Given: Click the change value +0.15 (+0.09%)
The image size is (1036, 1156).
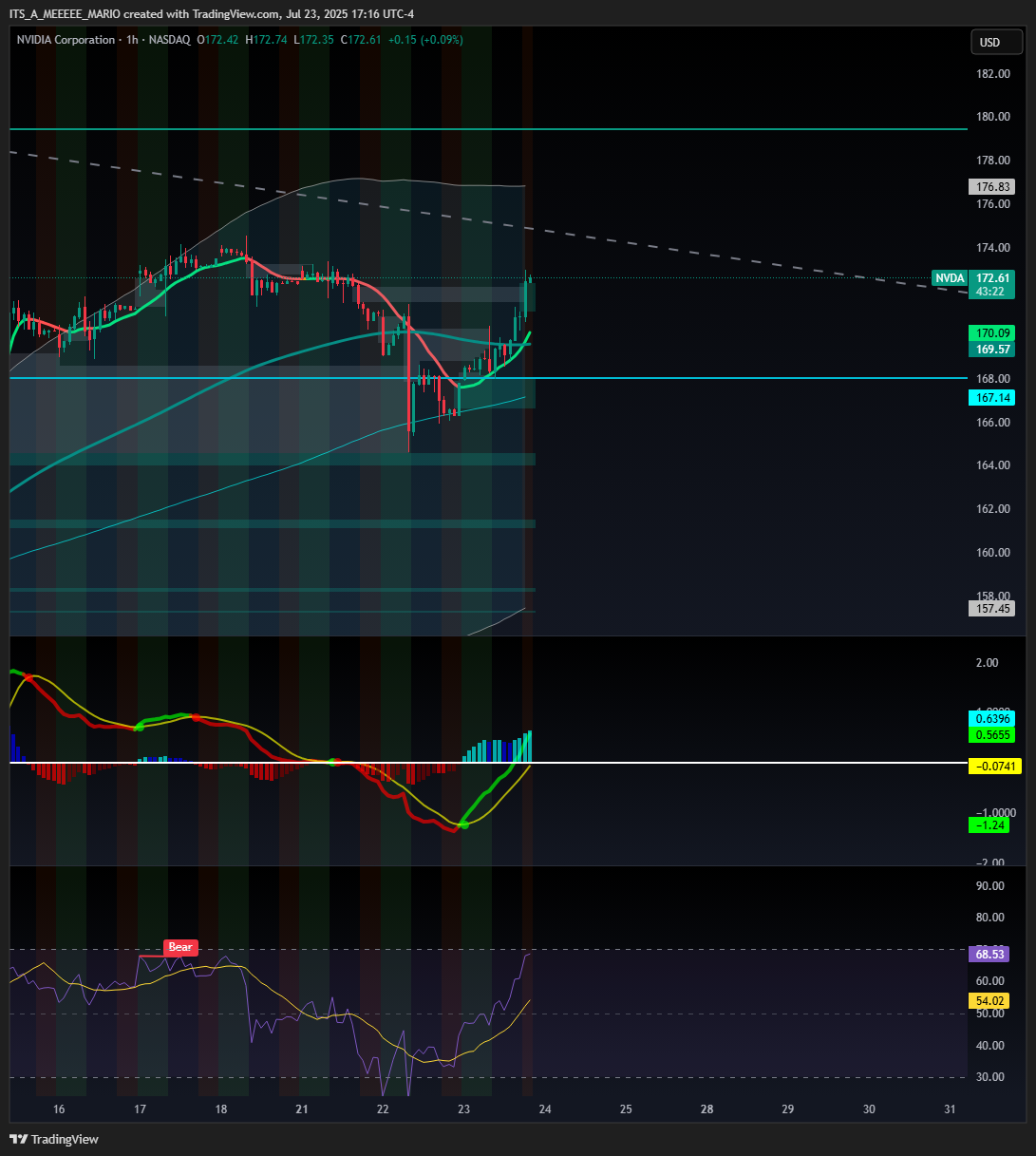Looking at the screenshot, I should tap(426, 40).
